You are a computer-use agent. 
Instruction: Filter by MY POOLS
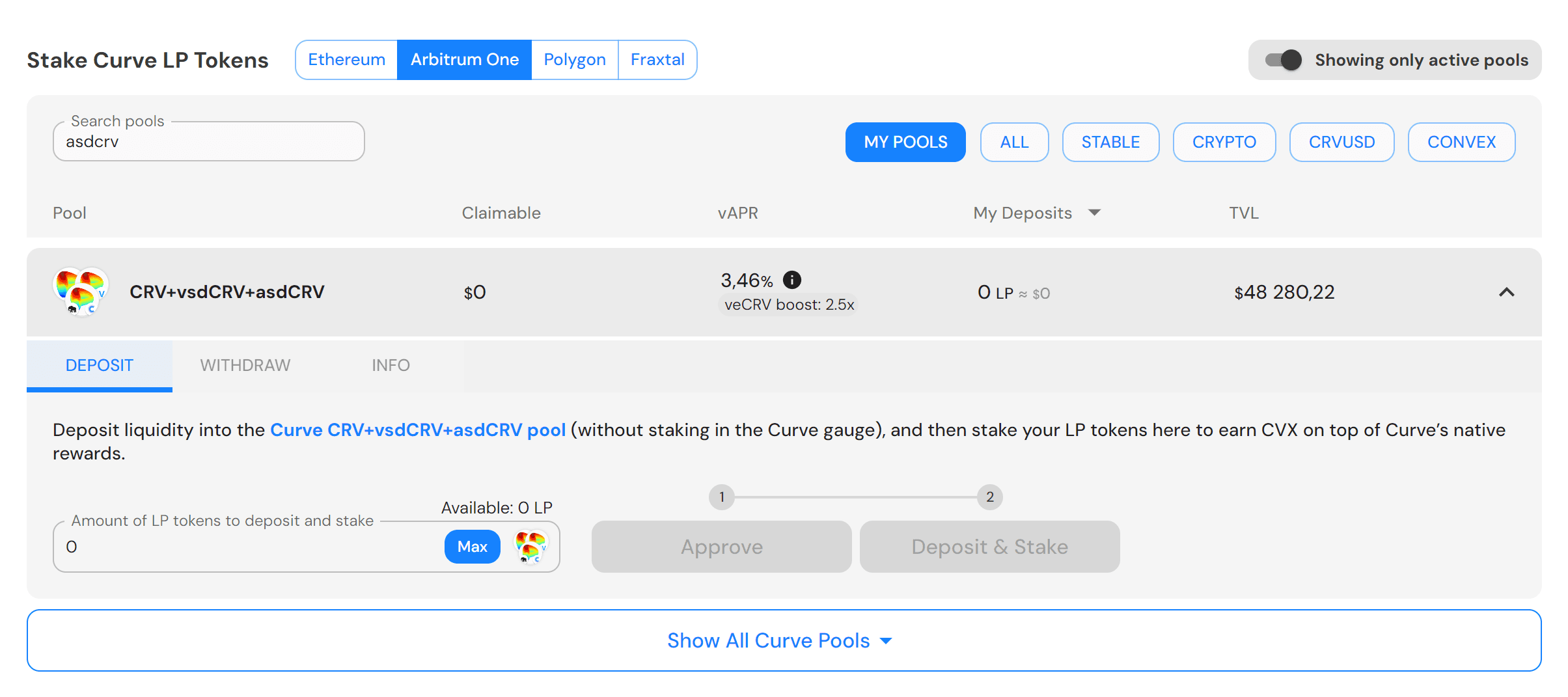[x=905, y=142]
